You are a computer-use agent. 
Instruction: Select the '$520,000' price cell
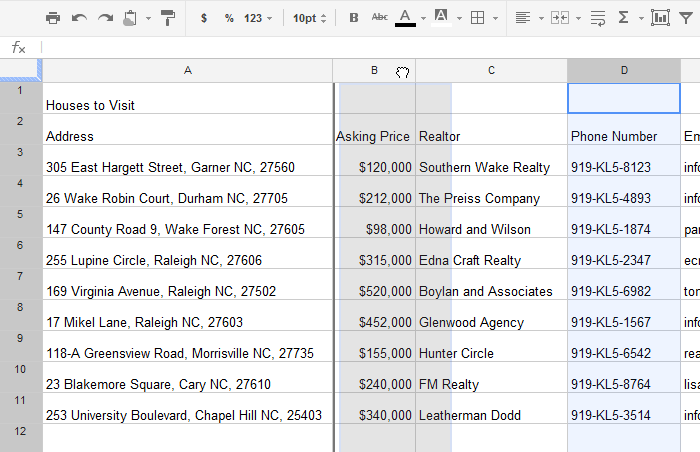374,284
